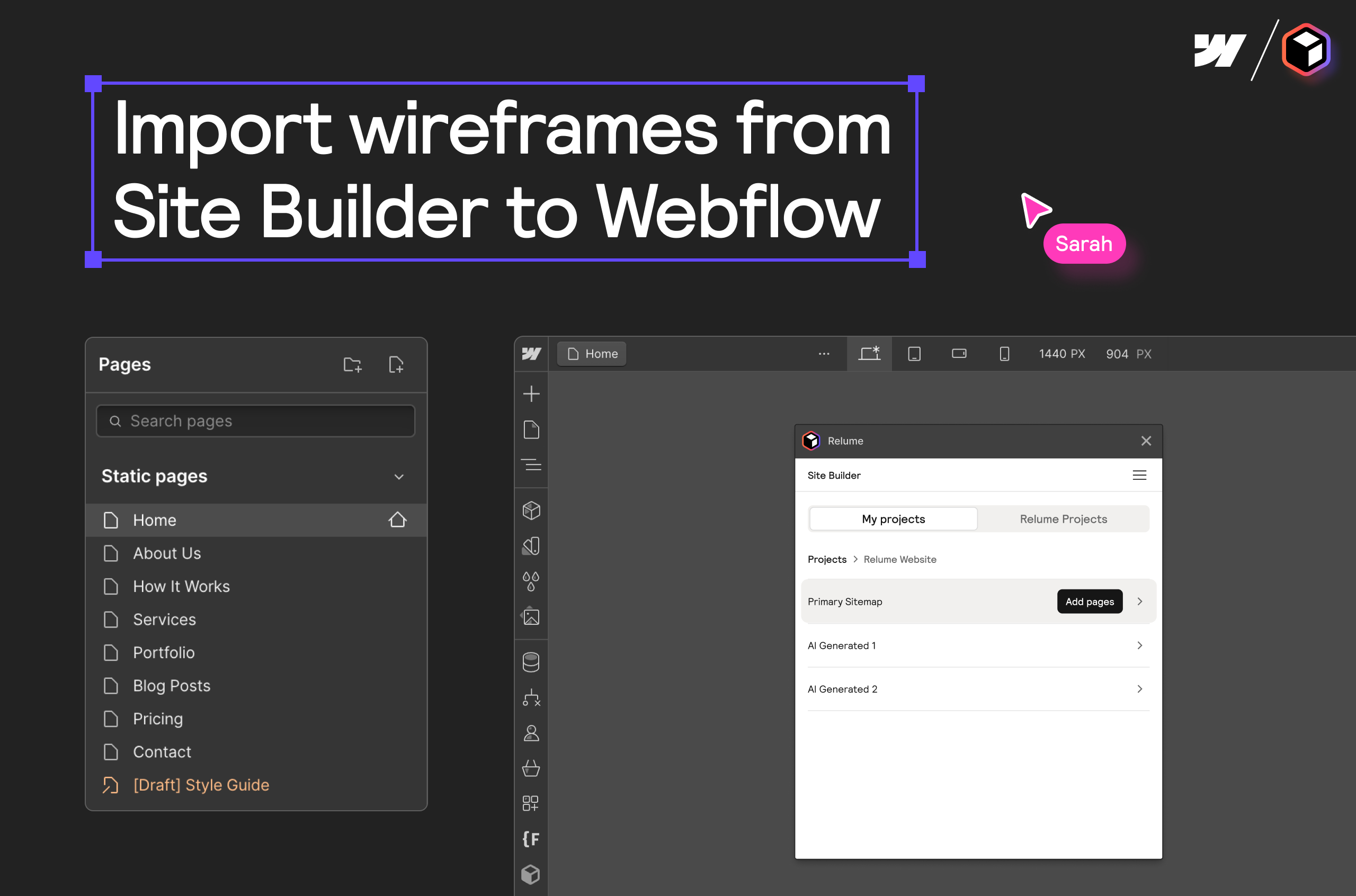Viewport: 1356px width, 896px height.
Task: Expand the AI Generated 1 chevron
Action: (x=1140, y=646)
